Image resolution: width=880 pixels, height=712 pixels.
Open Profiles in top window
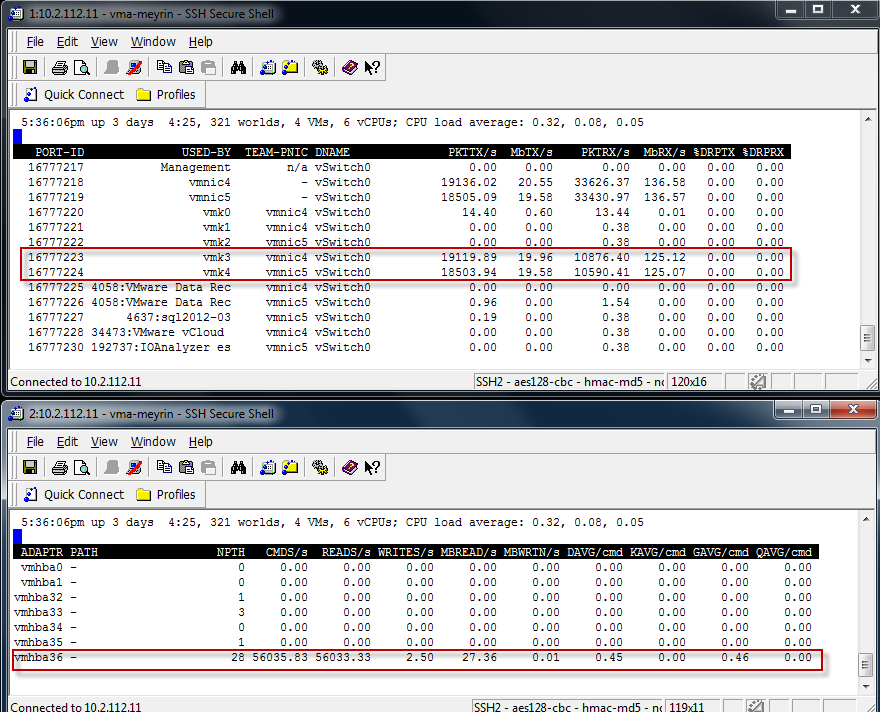pos(166,95)
